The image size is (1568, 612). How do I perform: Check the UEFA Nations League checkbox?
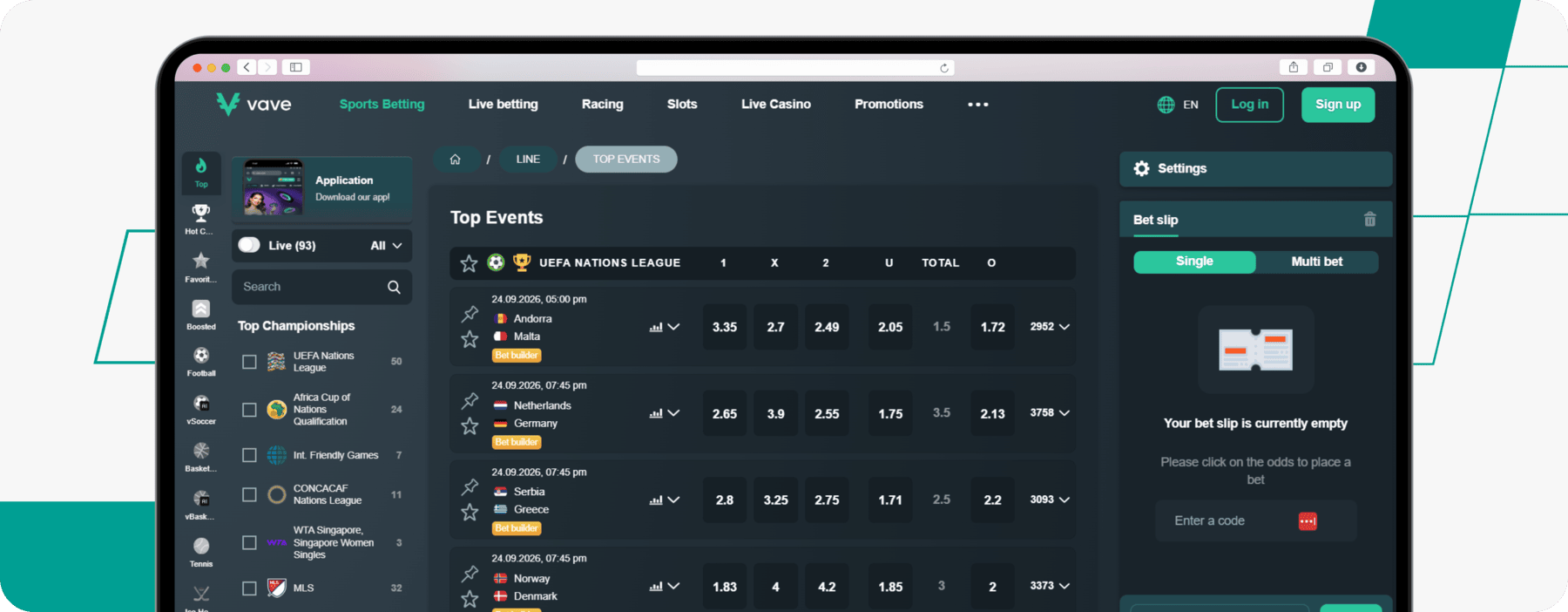click(x=249, y=362)
